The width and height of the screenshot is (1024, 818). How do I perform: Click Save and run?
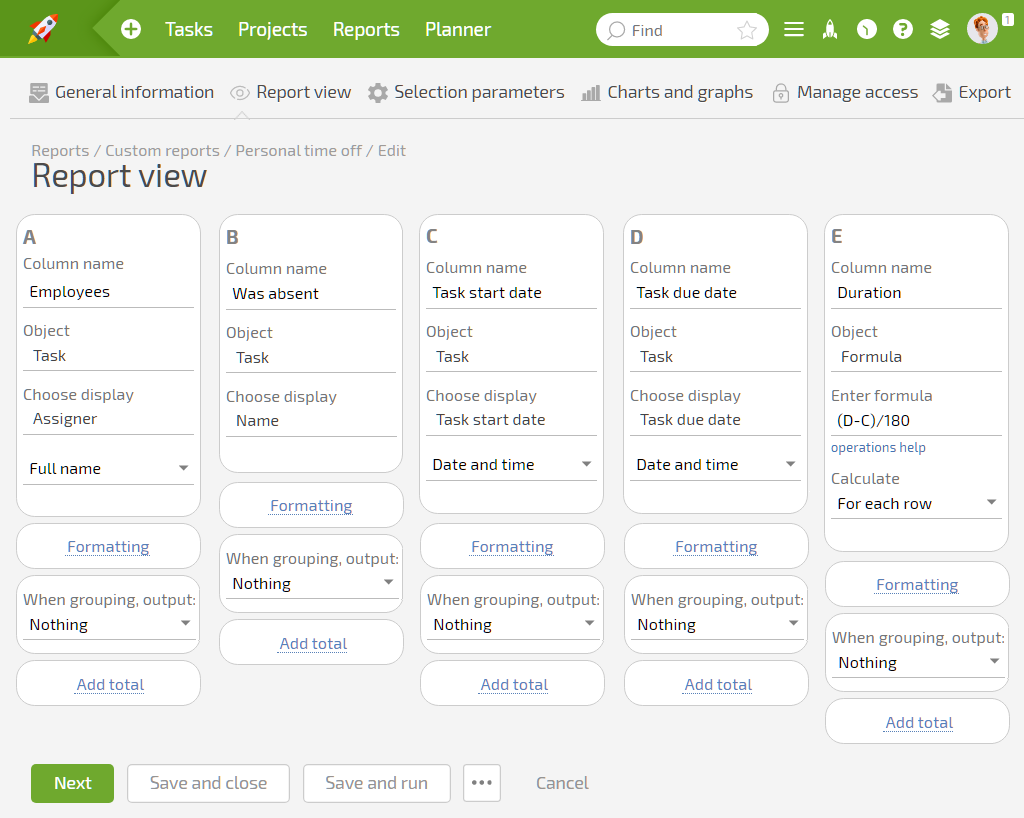(377, 783)
